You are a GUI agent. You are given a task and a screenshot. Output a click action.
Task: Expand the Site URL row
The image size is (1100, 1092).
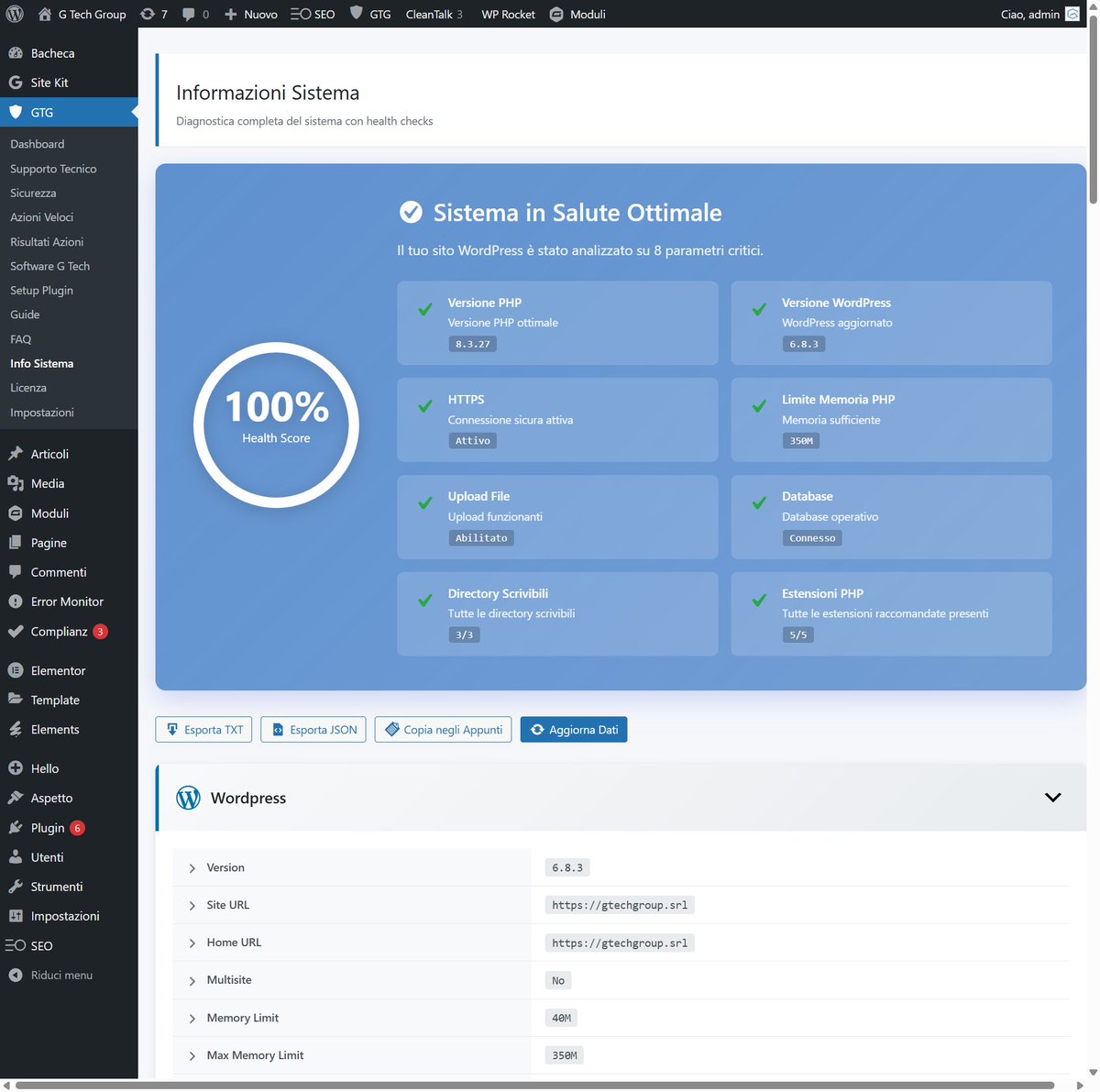coord(192,905)
